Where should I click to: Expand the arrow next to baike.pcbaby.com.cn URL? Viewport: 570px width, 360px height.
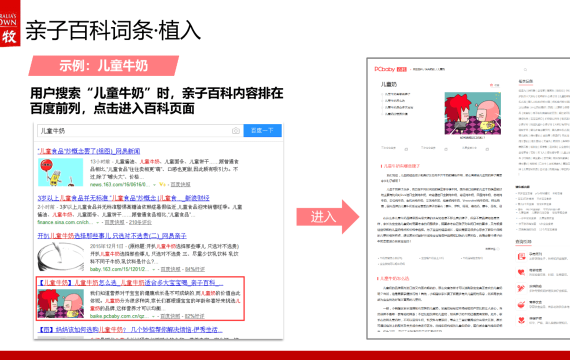(x=154, y=316)
